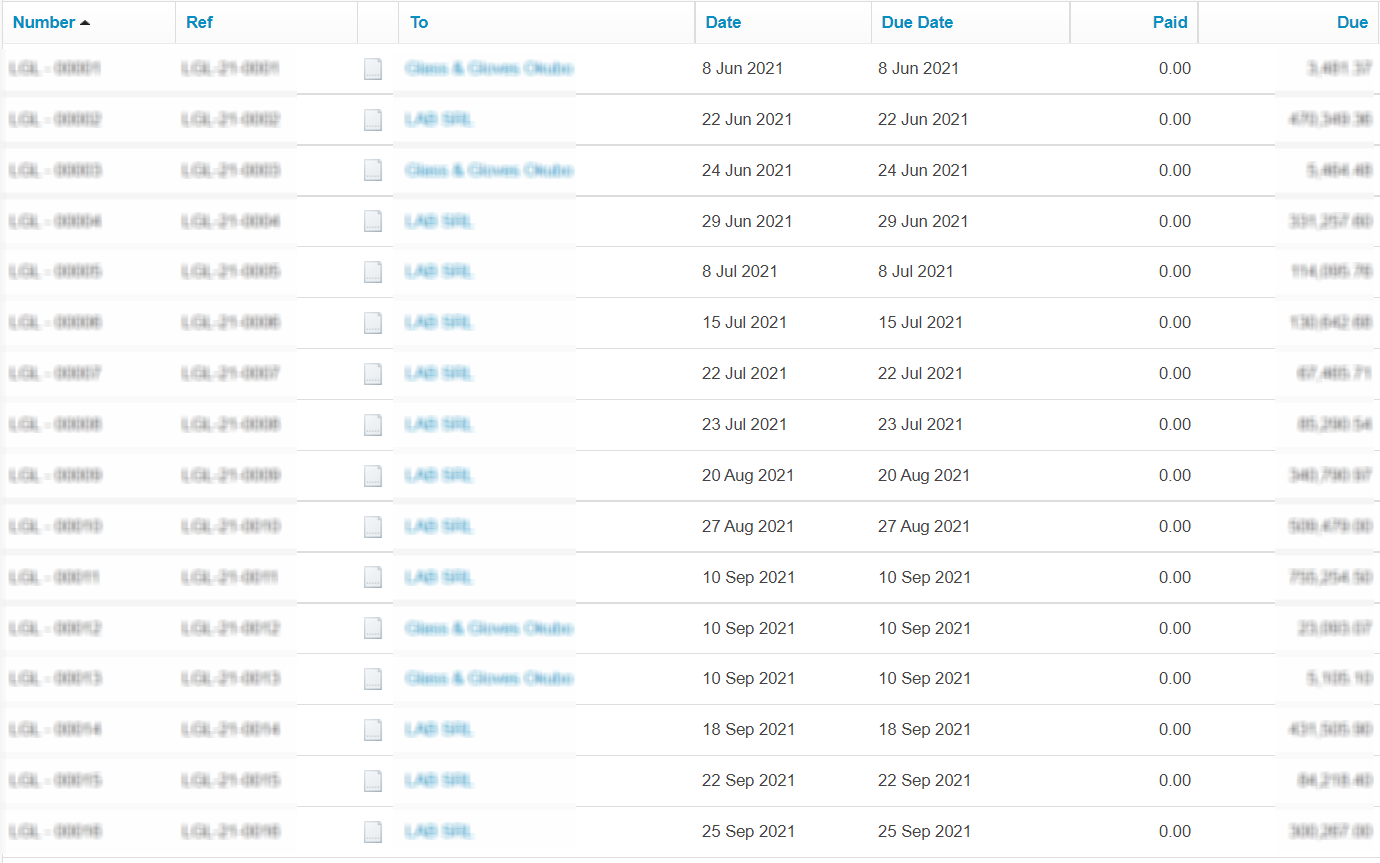Sort the list by the Paid column
The image size is (1380, 863).
click(1170, 22)
